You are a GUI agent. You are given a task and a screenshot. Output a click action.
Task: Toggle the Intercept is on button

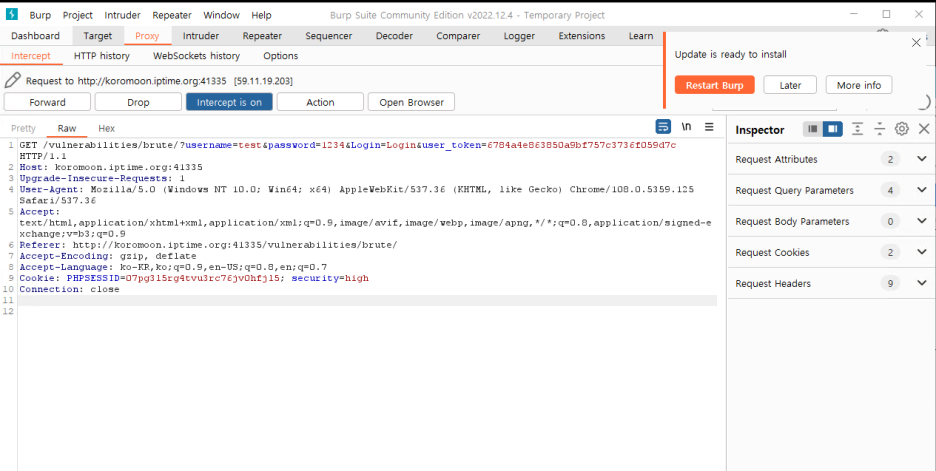229,102
